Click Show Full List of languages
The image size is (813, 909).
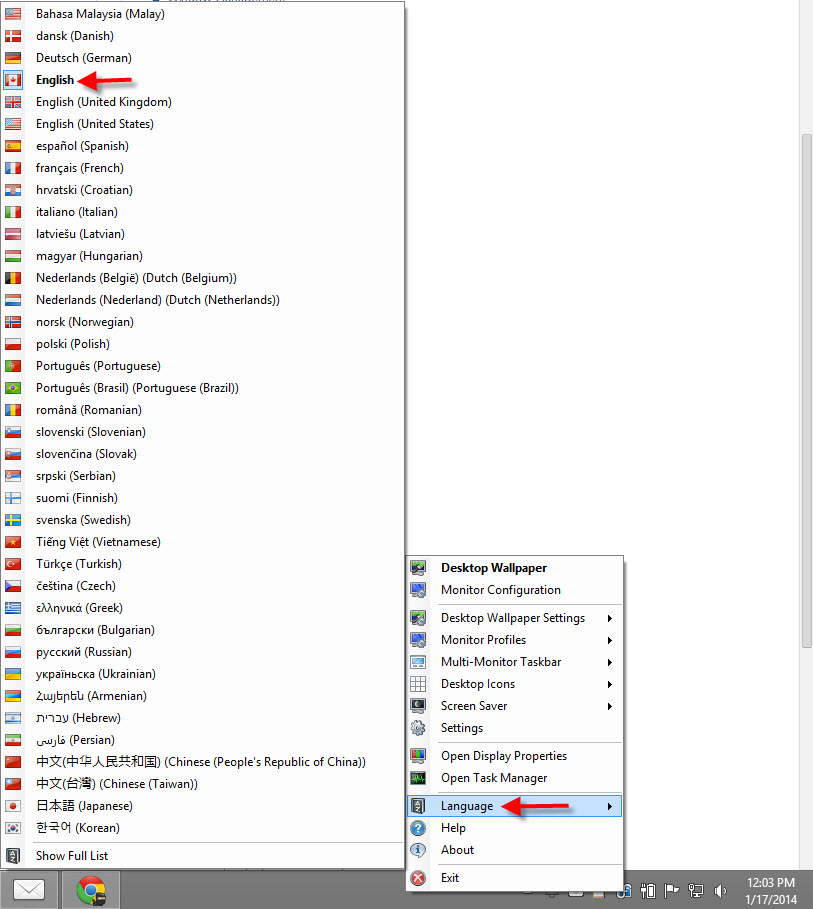[x=72, y=856]
